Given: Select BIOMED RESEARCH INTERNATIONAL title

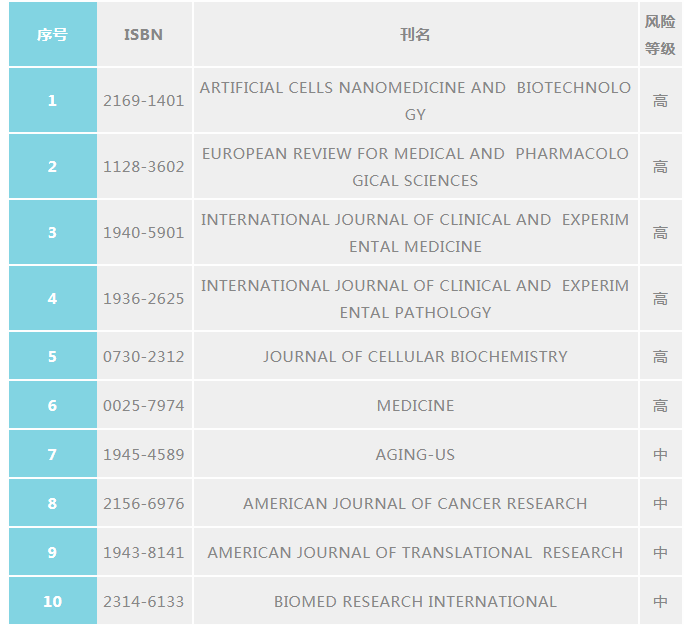Looking at the screenshot, I should click(x=415, y=602).
